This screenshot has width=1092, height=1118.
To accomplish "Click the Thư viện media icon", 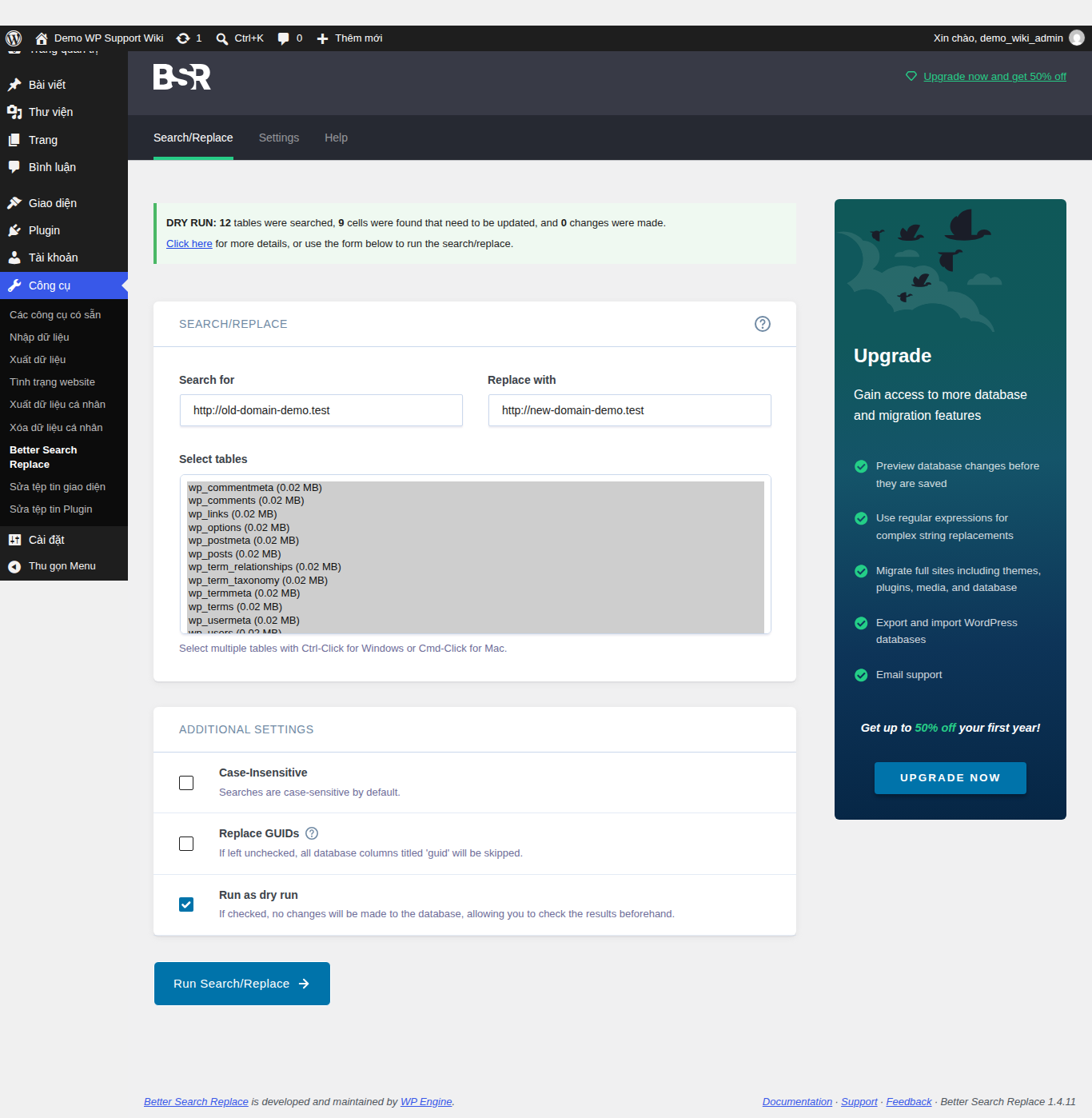I will click(x=14, y=112).
